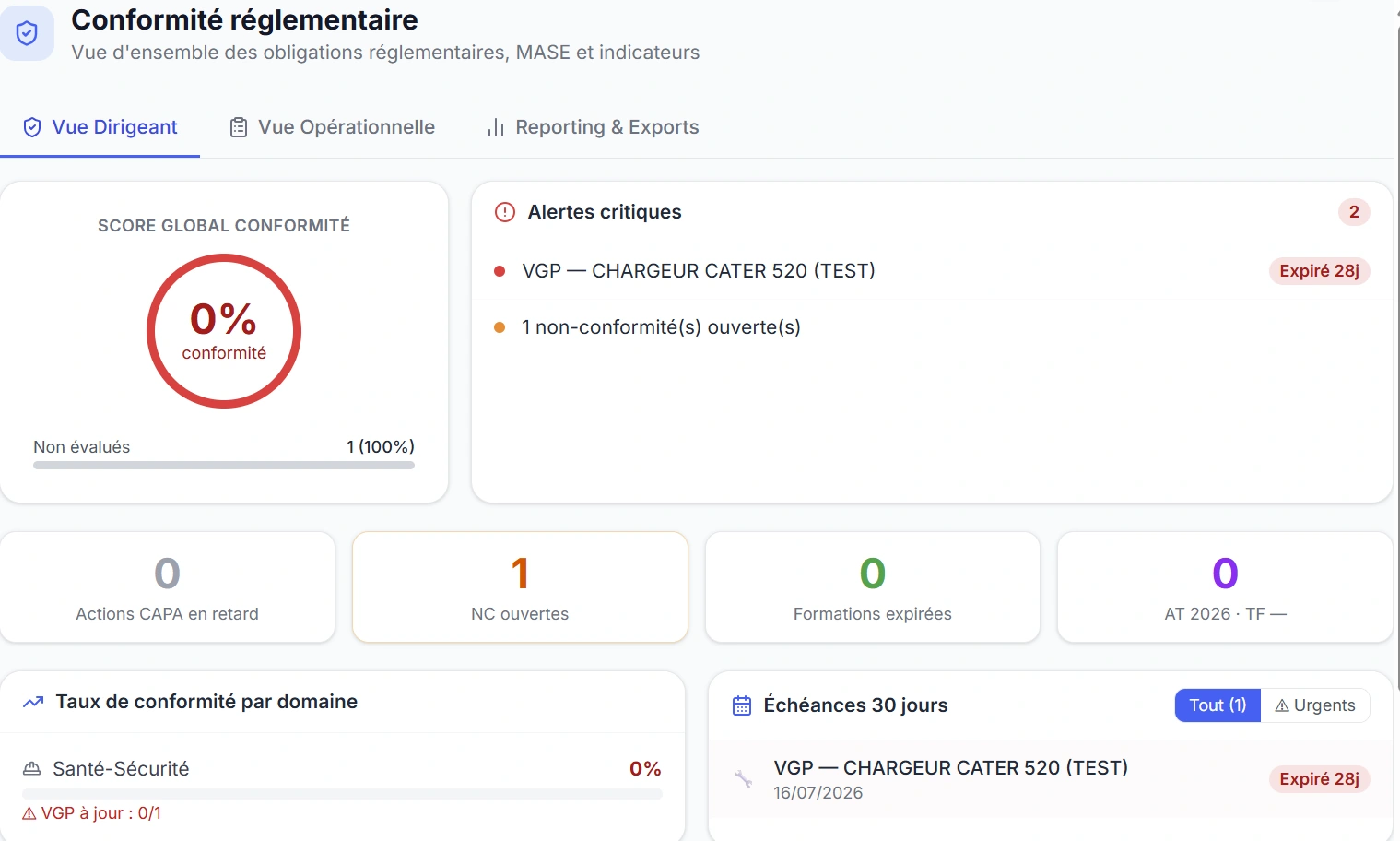
Task: Open the Actions CAPA en retard card
Action: (x=168, y=586)
